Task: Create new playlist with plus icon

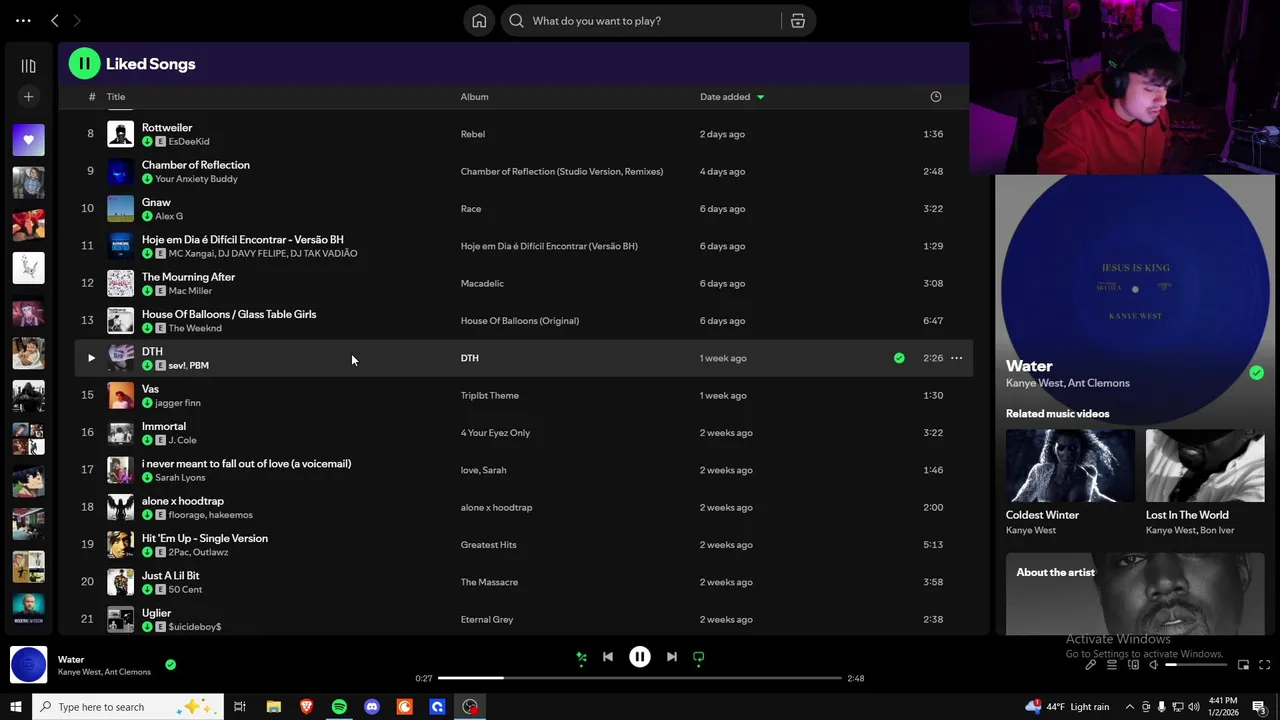Action: click(x=28, y=96)
